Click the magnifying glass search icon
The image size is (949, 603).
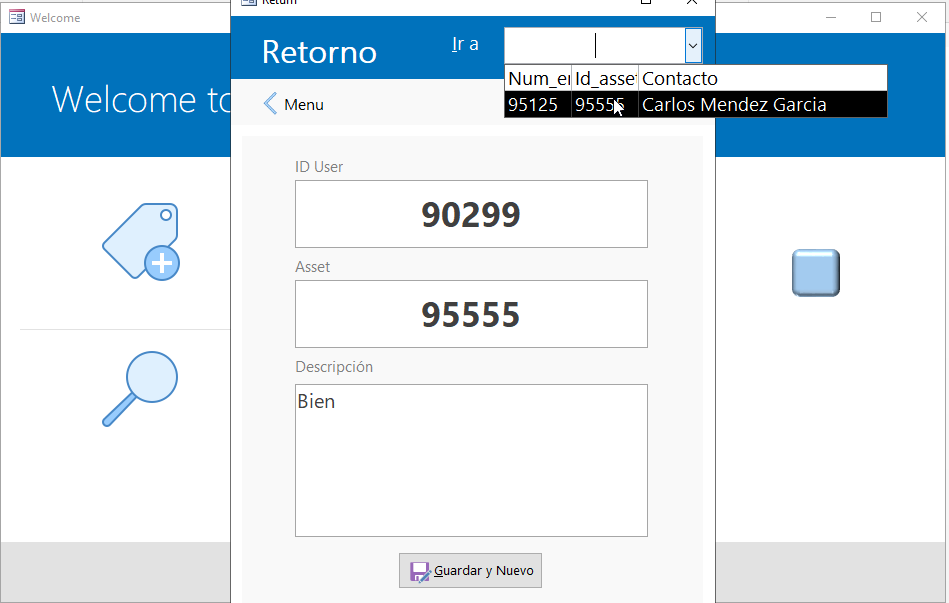[140, 389]
